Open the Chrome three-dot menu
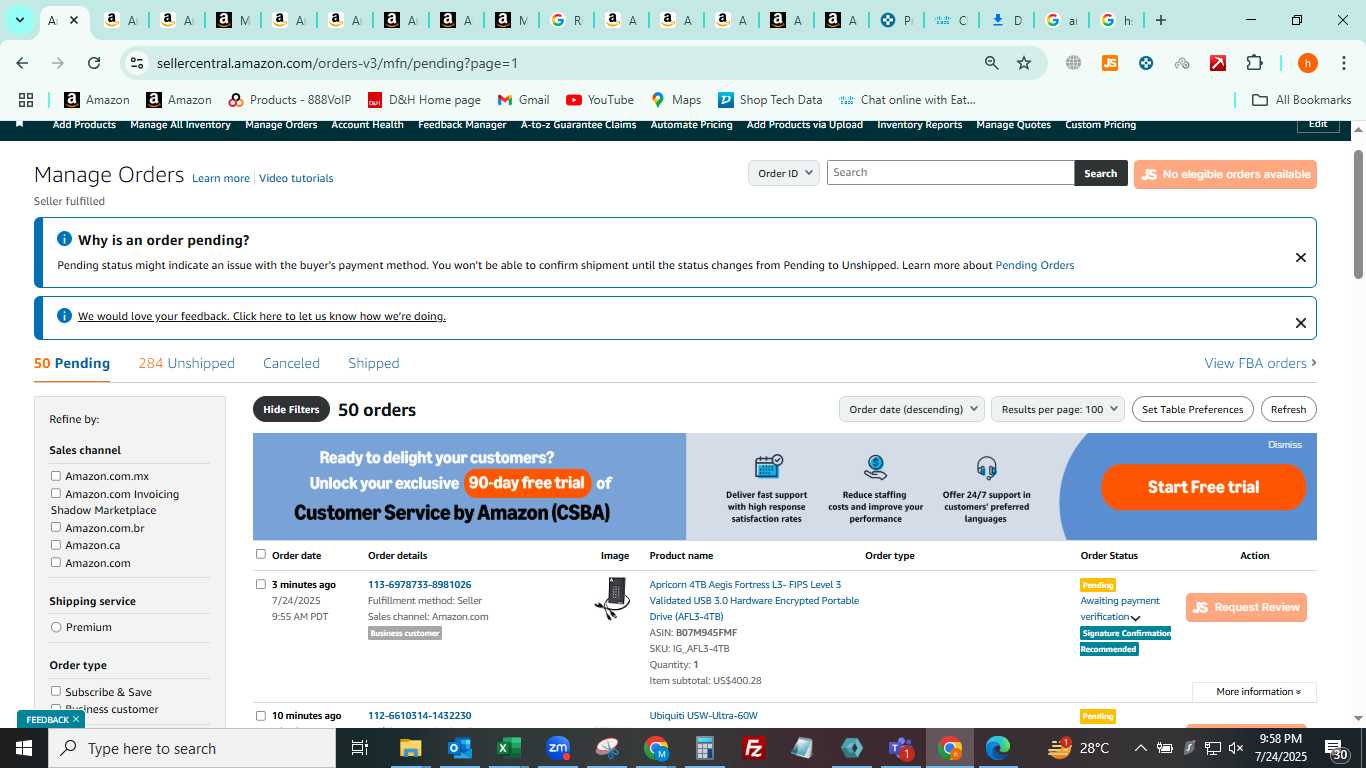 tap(1342, 63)
